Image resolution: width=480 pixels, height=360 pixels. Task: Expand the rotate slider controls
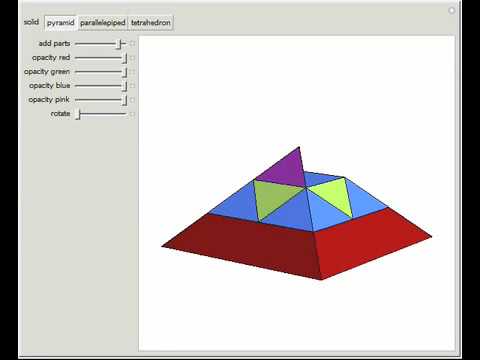tap(133, 114)
